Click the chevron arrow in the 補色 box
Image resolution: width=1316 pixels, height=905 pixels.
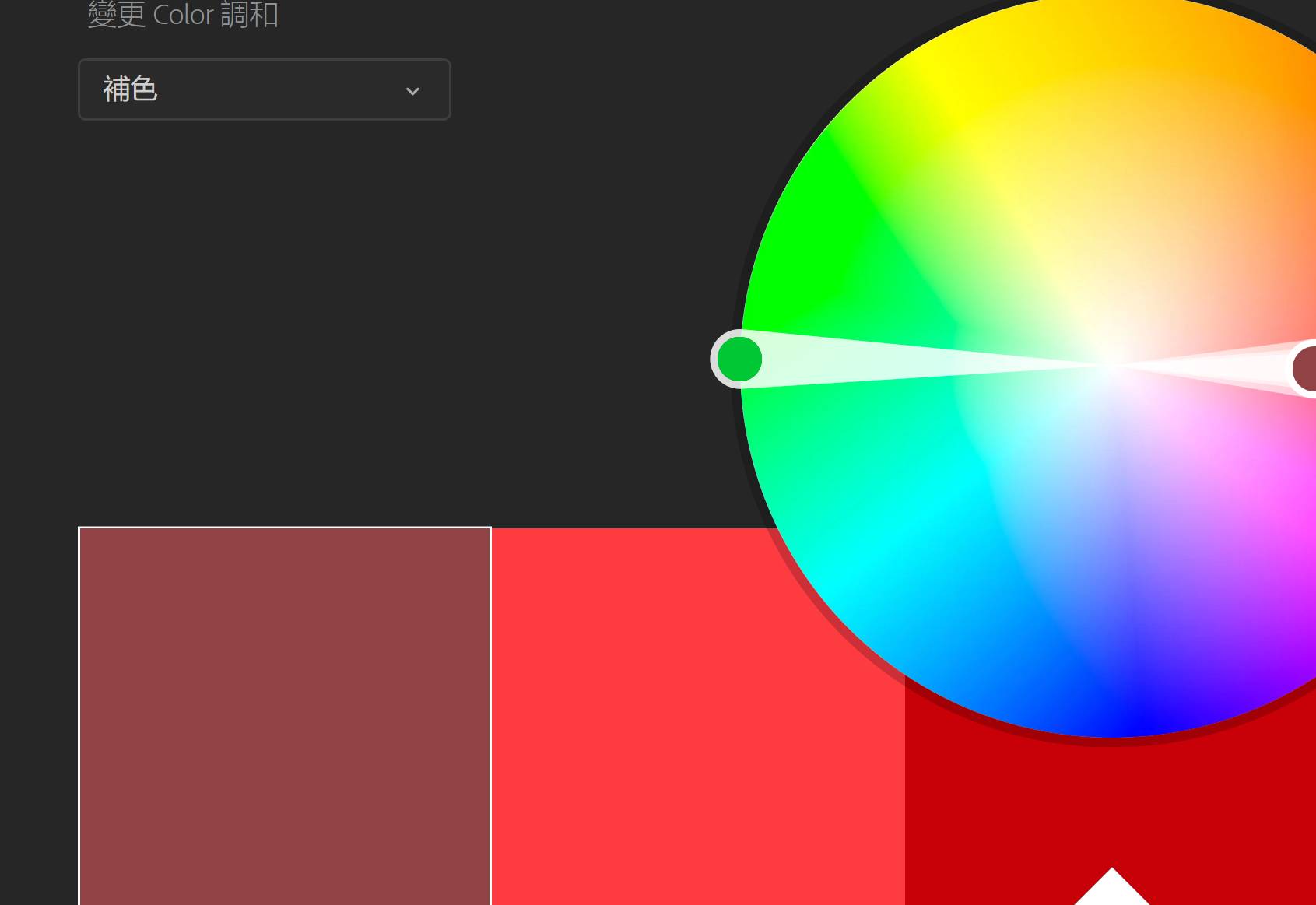[x=412, y=91]
